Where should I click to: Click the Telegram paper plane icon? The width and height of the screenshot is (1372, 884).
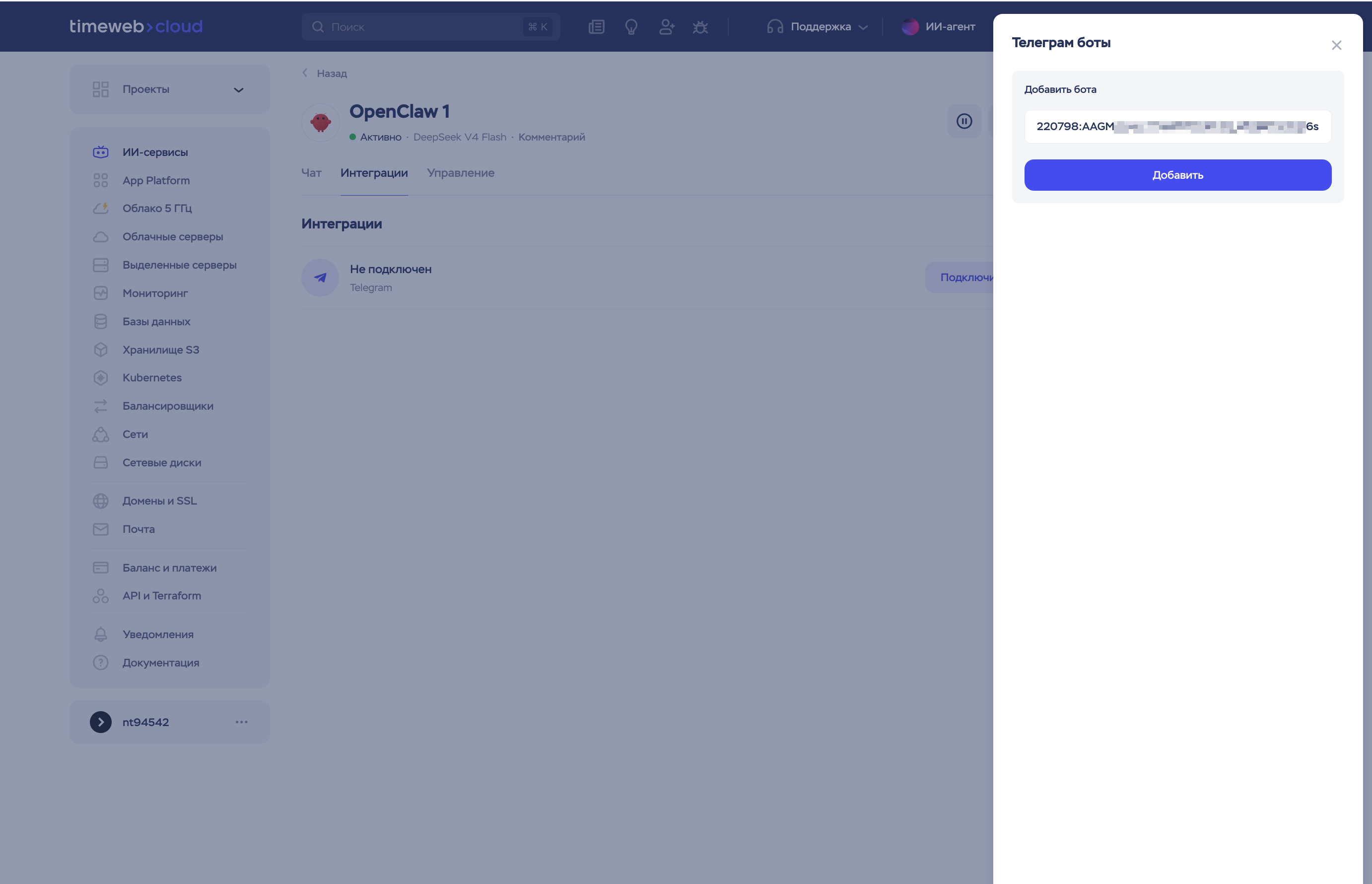coord(320,278)
